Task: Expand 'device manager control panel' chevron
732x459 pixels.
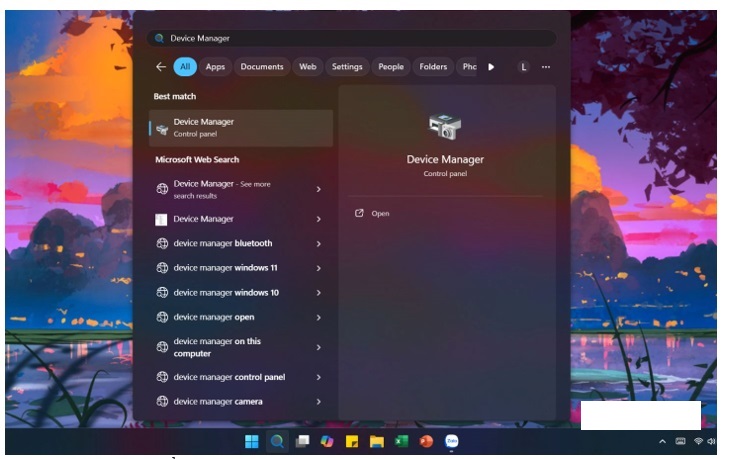Action: (x=318, y=377)
